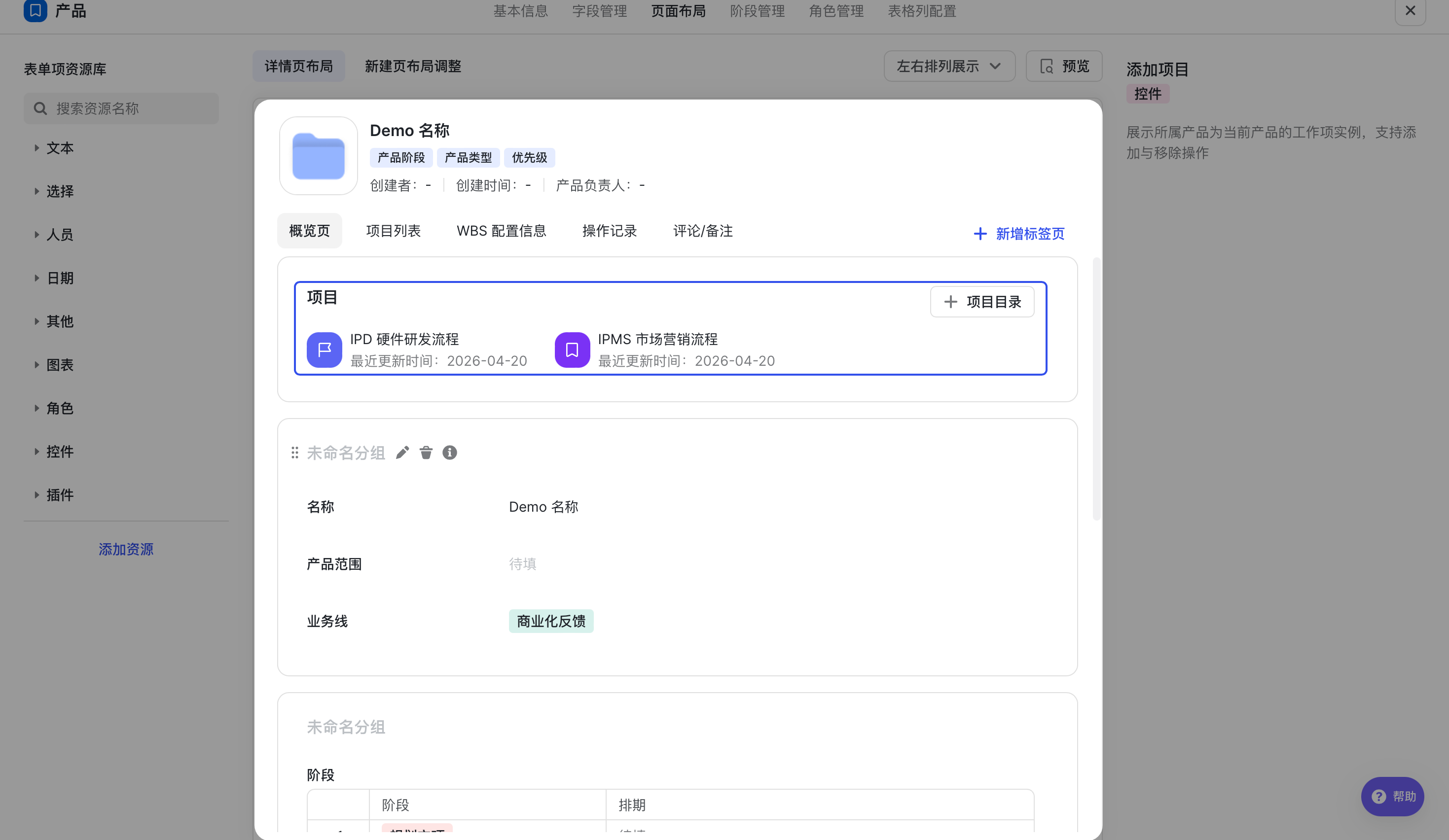The image size is (1449, 840).
Task: Click the 搜索资源名称 search field
Action: coord(121,108)
